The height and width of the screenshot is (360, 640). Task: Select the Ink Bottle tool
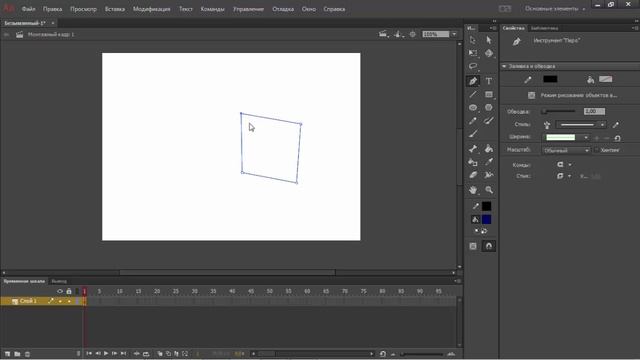tap(473, 162)
